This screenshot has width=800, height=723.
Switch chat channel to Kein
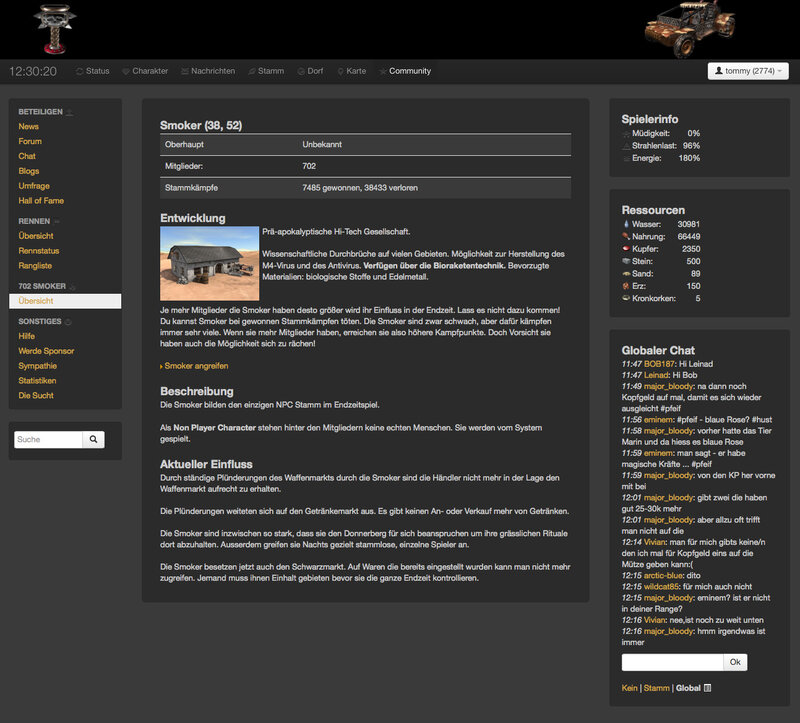(x=629, y=687)
